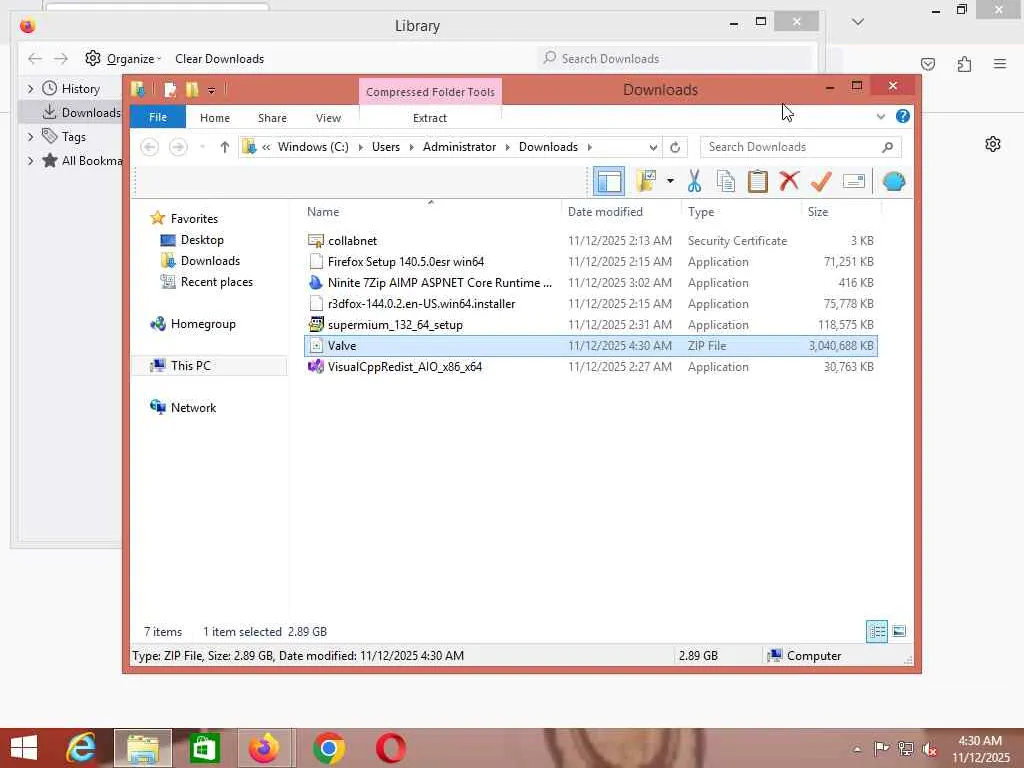The image size is (1024, 768).
Task: Click the Email envelope icon in toolbar
Action: [854, 181]
